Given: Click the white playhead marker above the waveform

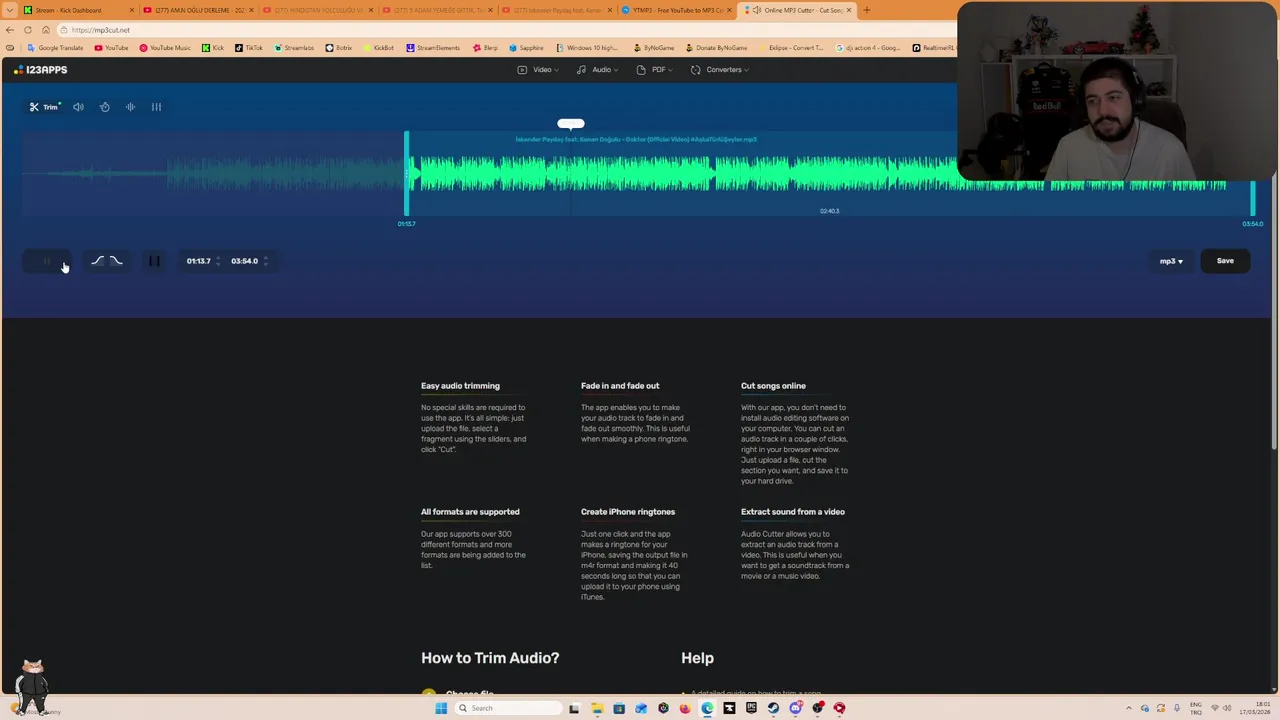Looking at the screenshot, I should tap(571, 124).
